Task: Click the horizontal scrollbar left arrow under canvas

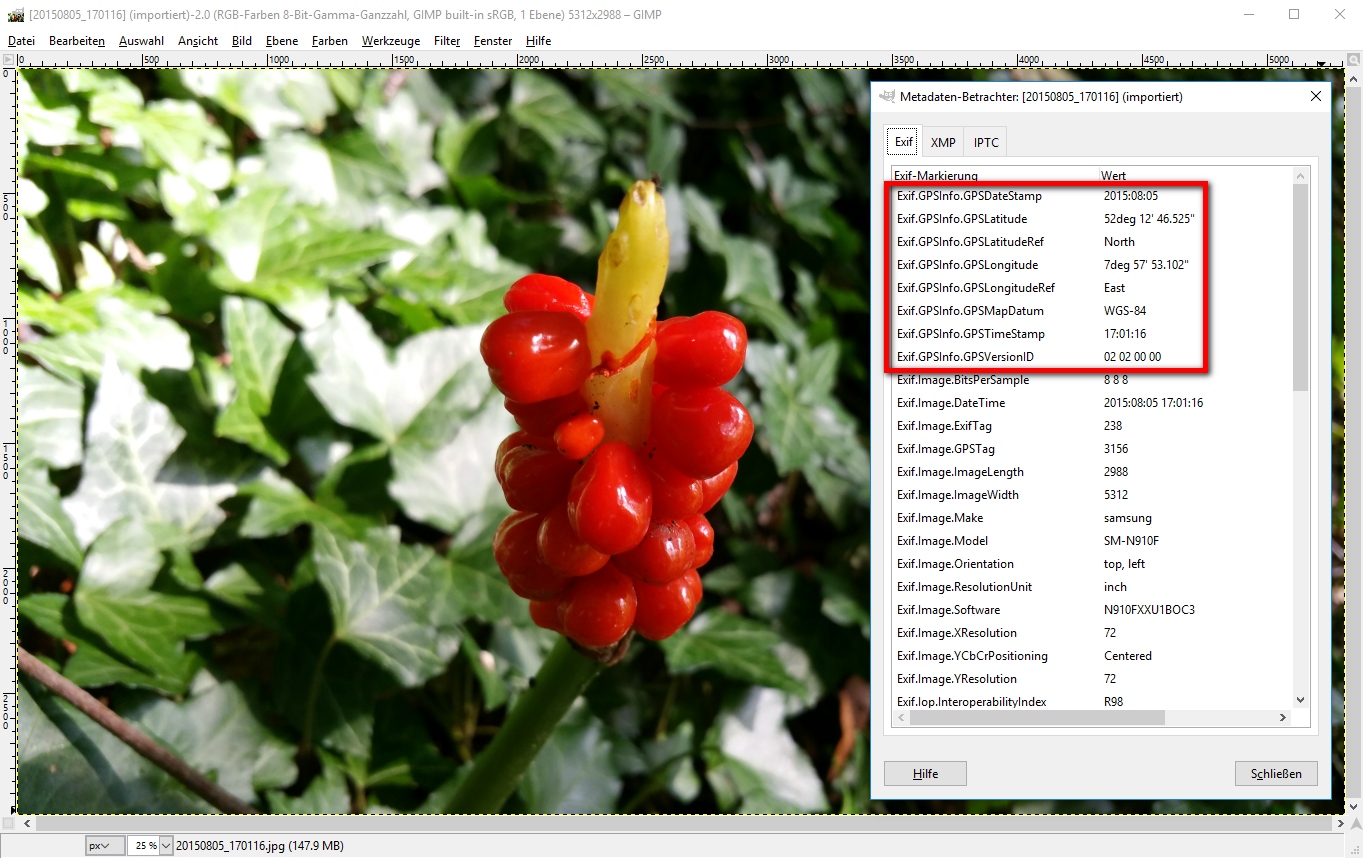Action: click(26, 823)
